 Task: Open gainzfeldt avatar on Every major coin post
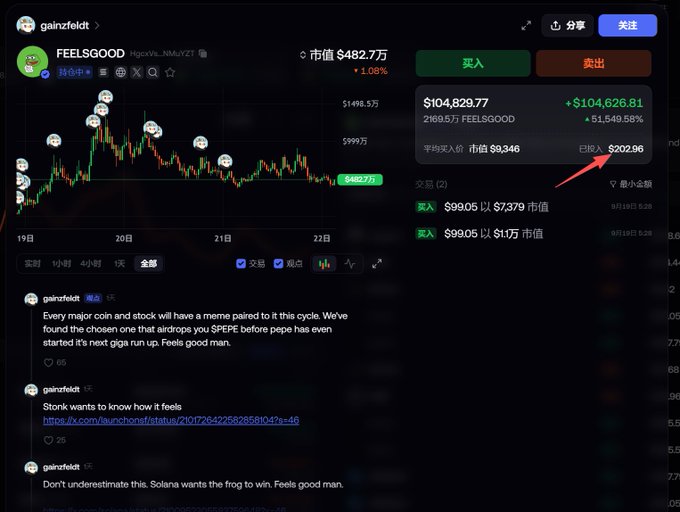point(31,299)
